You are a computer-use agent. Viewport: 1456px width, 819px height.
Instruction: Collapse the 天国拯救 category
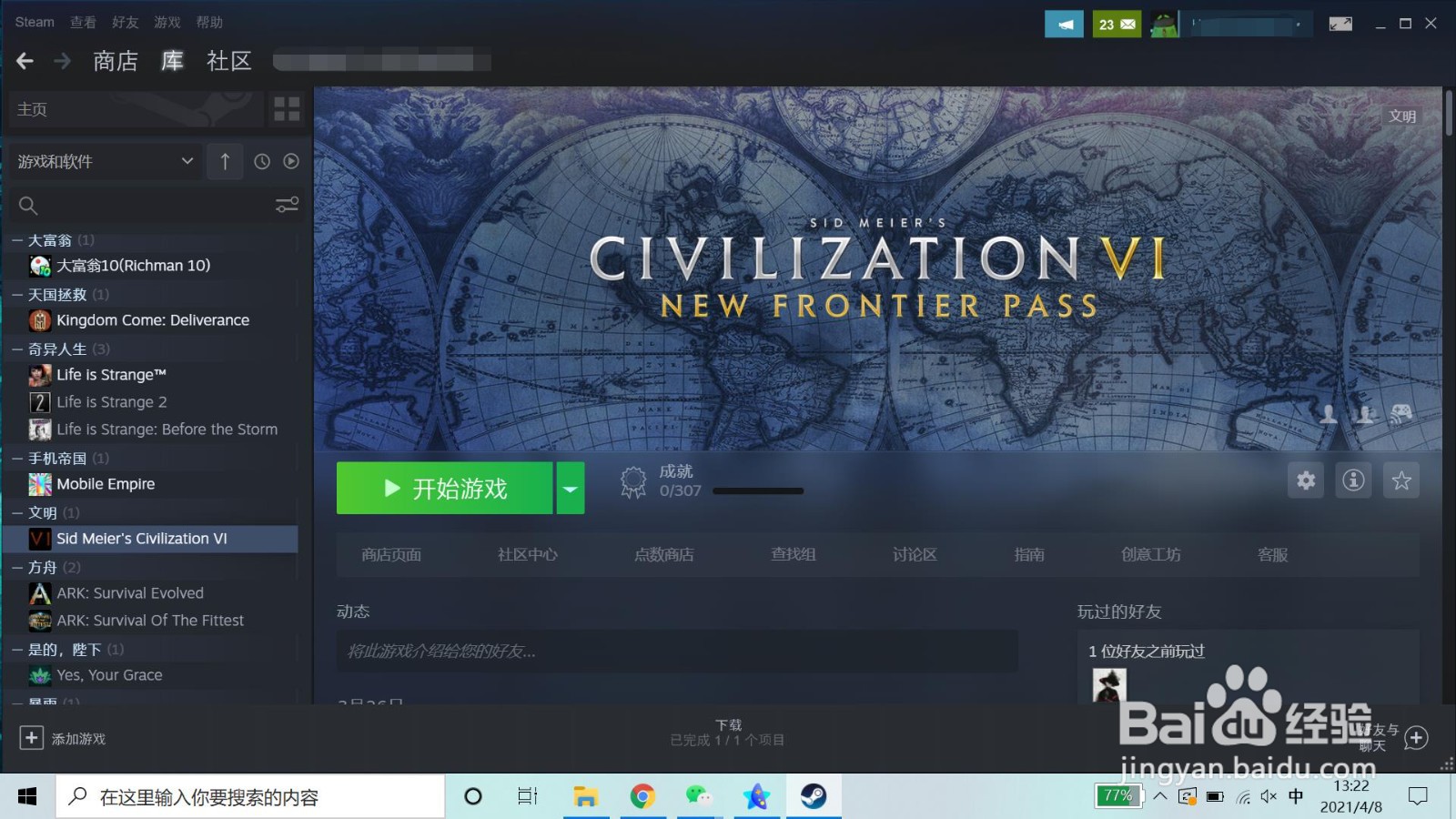[x=17, y=295]
